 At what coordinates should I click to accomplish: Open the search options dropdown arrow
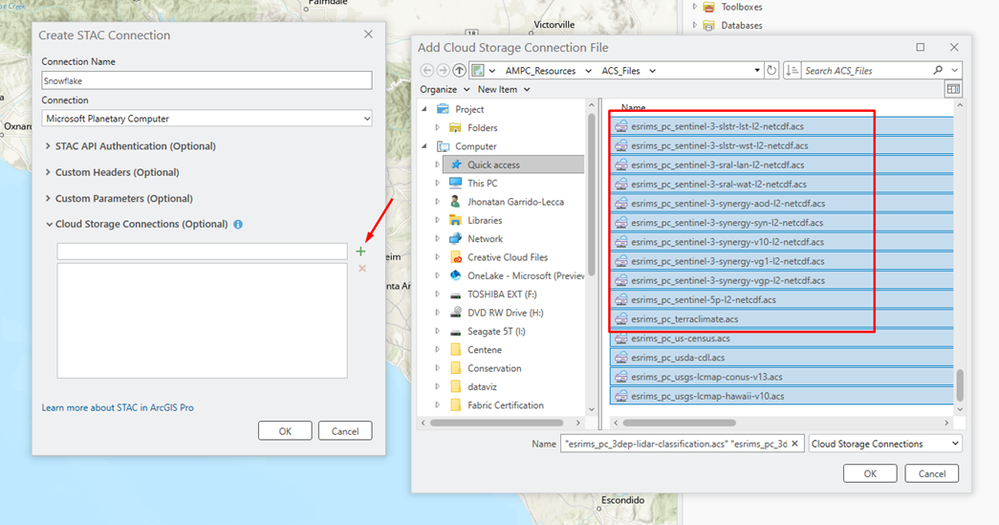click(954, 71)
